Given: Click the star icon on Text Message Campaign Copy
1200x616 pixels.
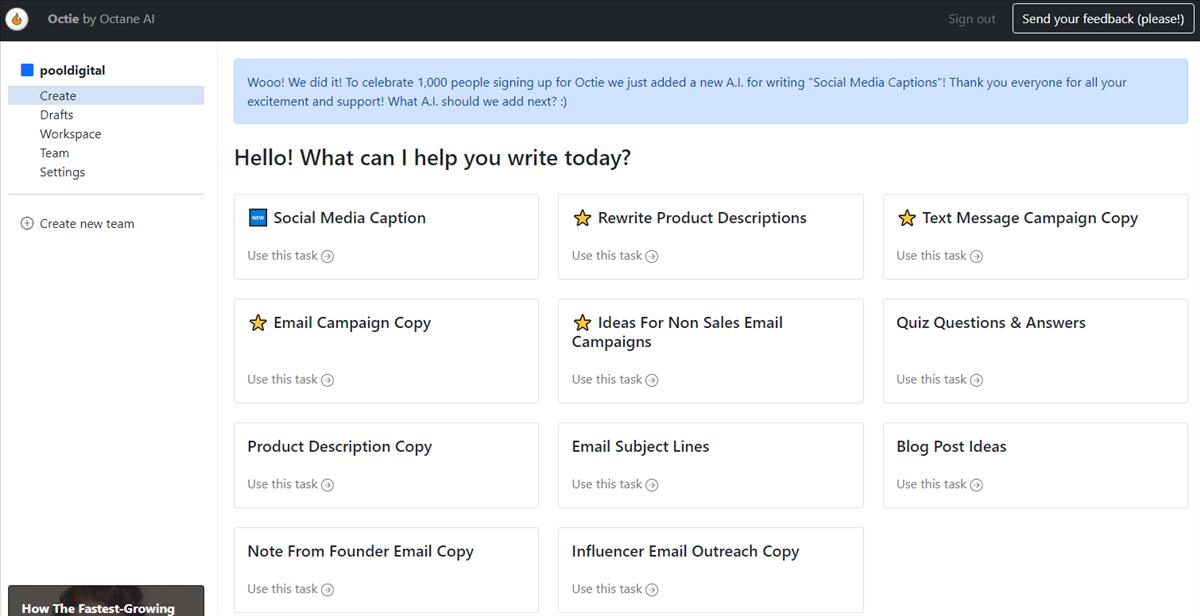Looking at the screenshot, I should (x=907, y=217).
